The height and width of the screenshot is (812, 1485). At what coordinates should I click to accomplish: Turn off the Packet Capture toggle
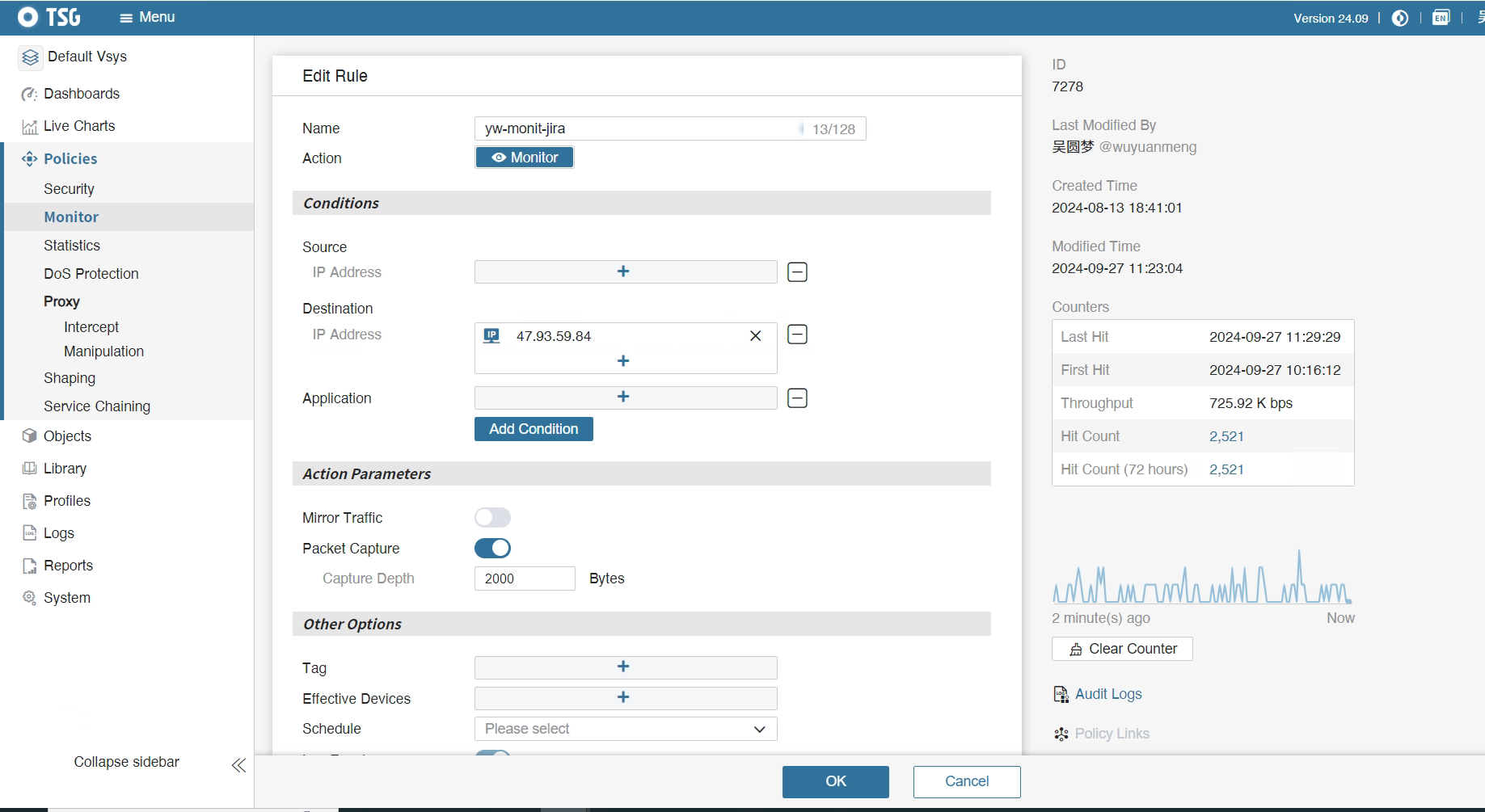[x=492, y=549]
